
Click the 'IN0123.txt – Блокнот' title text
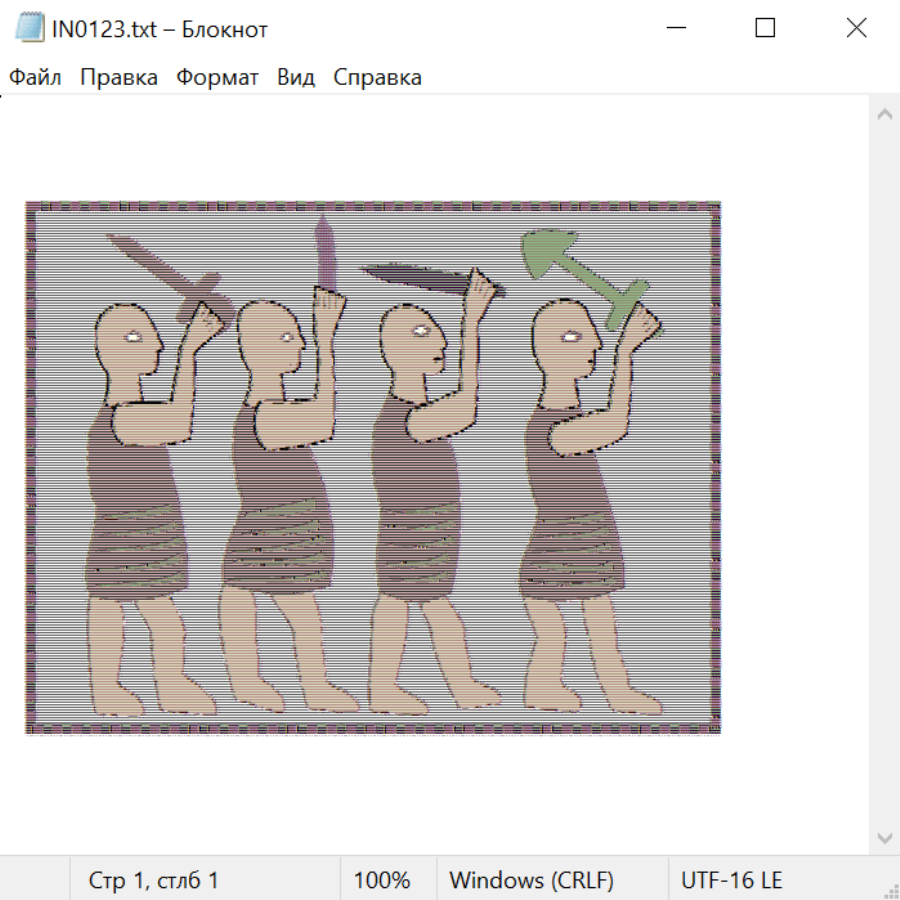click(x=160, y=29)
